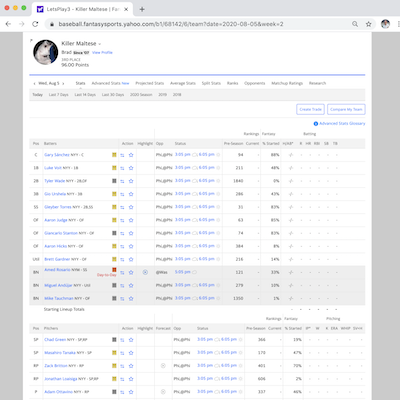
Task: Close the LetsPlay3 browser tab
Action: pyautogui.click(x=126, y=9)
